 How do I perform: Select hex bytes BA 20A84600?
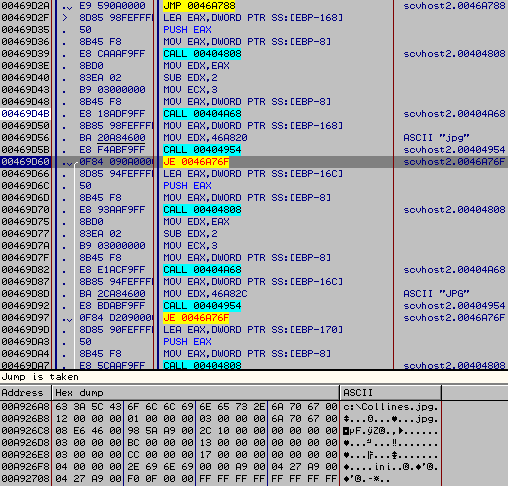click(x=112, y=138)
